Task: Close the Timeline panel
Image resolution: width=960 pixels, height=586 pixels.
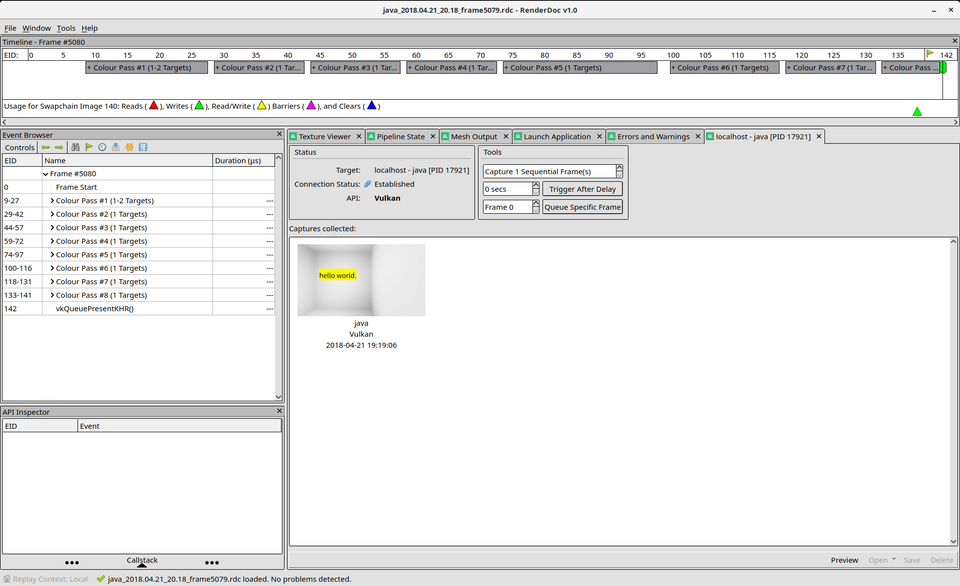Action: (954, 41)
